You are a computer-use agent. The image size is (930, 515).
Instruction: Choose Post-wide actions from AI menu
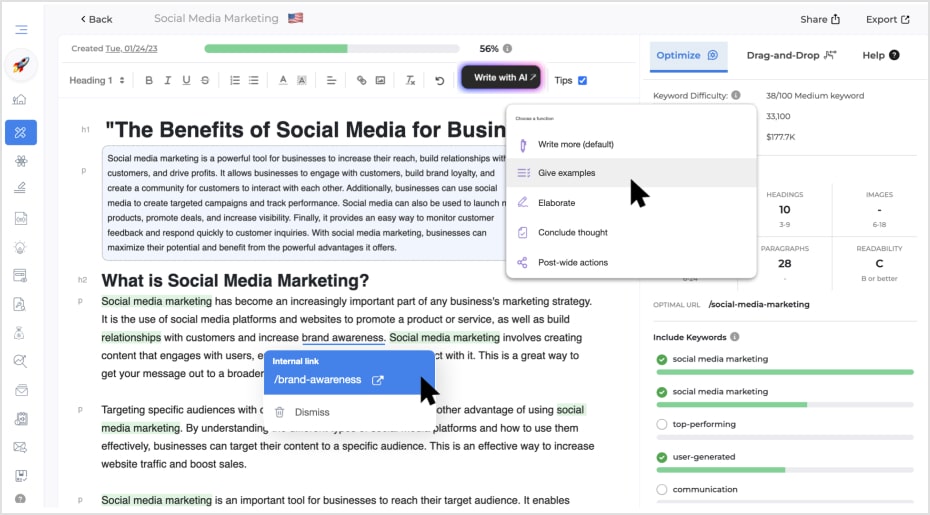[x=631, y=262]
